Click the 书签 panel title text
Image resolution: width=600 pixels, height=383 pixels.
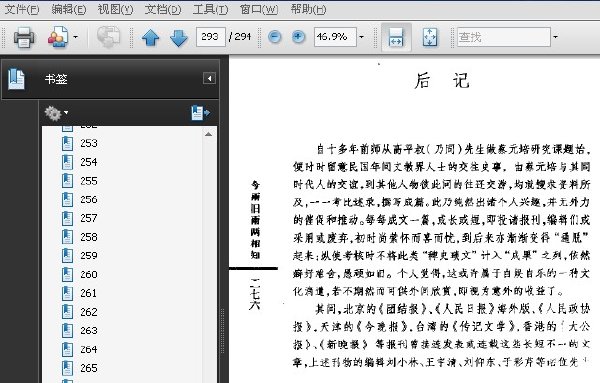(56, 79)
